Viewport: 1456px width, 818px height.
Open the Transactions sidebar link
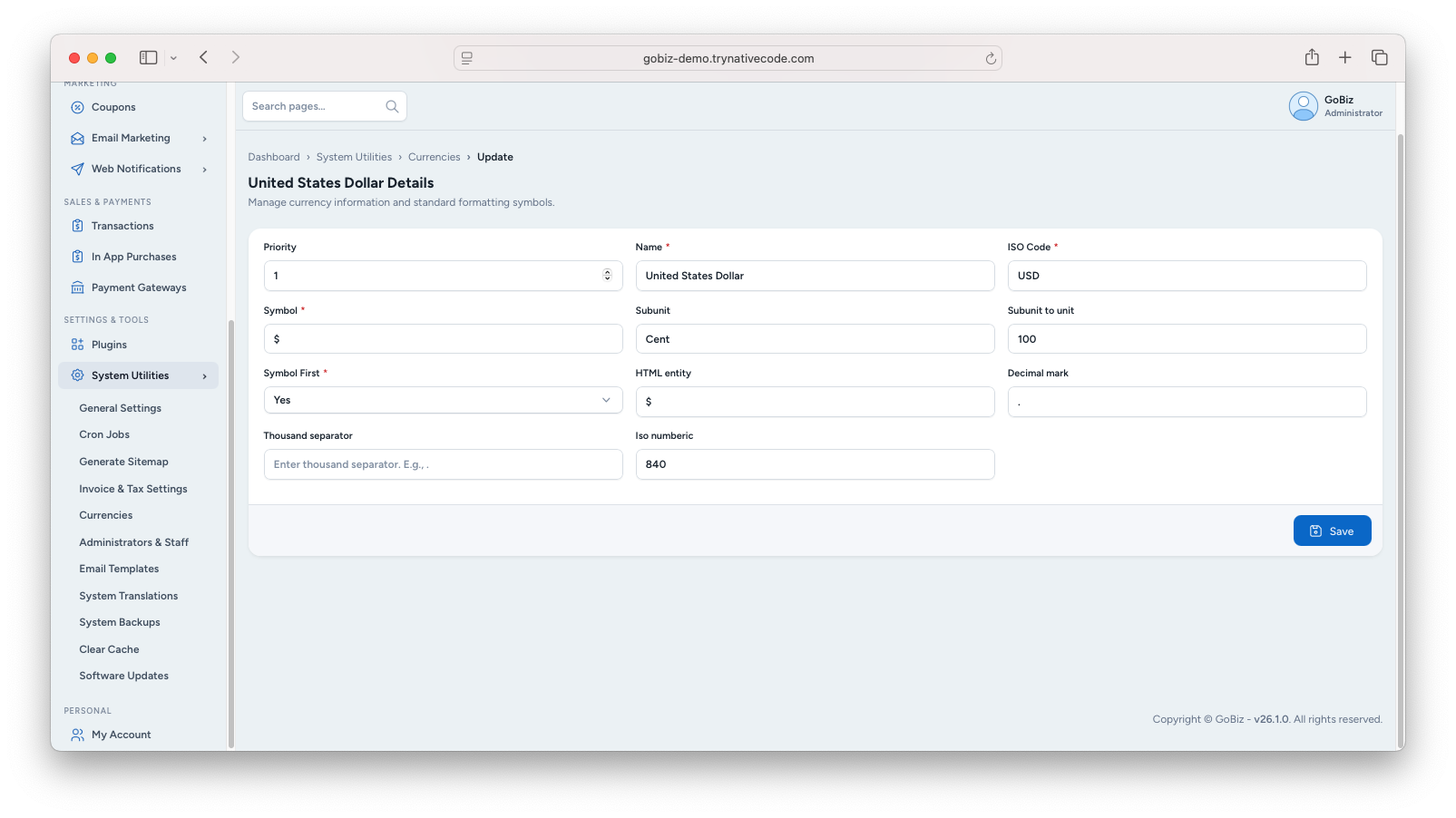[x=122, y=226]
